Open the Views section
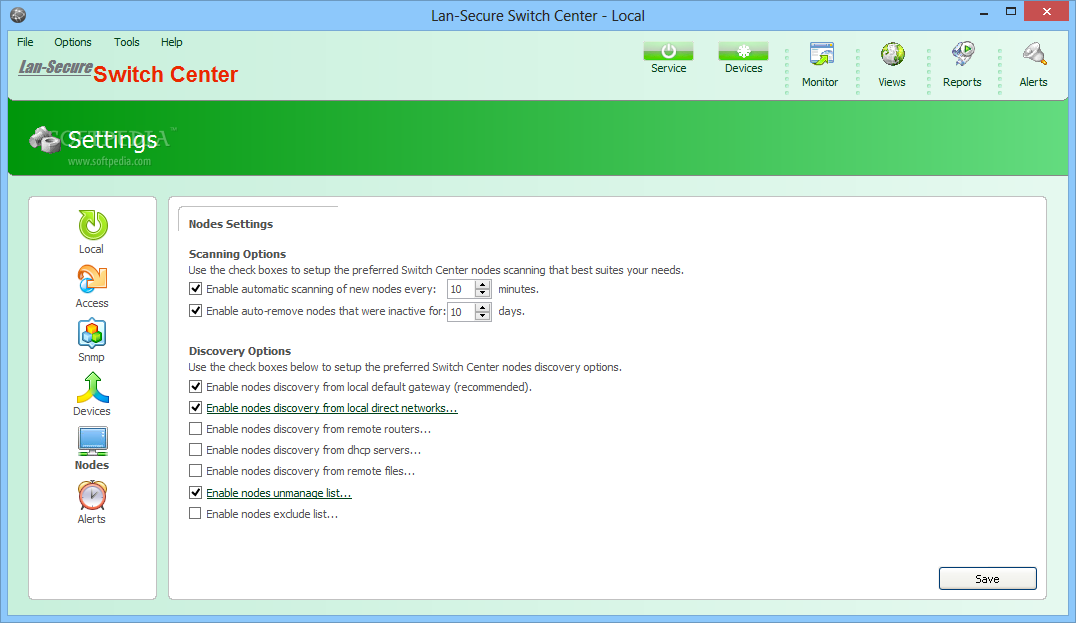The image size is (1076, 623). [x=891, y=65]
